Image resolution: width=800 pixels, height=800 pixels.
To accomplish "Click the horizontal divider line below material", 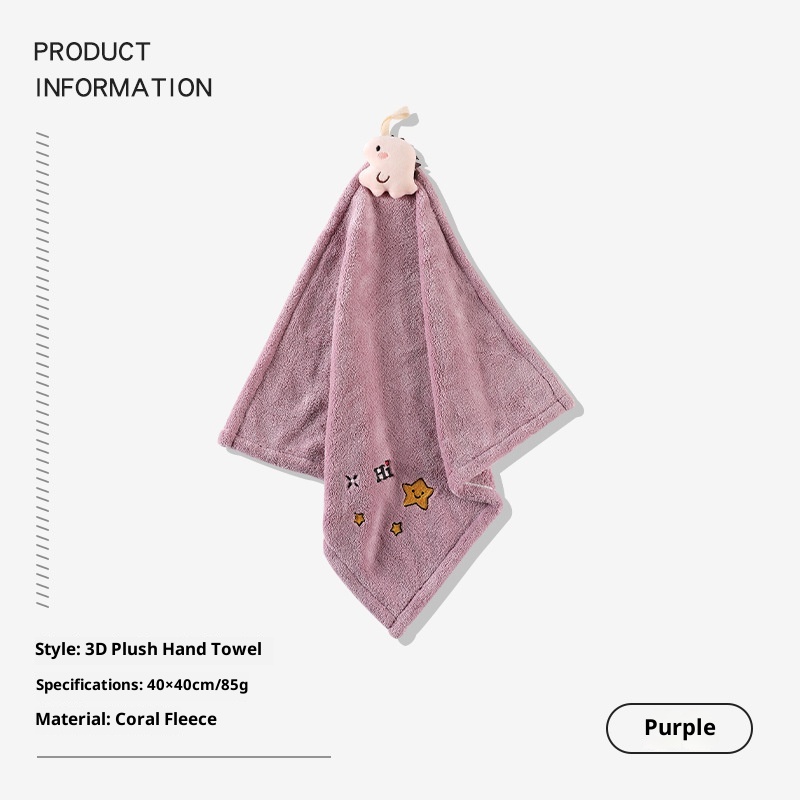I will point(184,757).
